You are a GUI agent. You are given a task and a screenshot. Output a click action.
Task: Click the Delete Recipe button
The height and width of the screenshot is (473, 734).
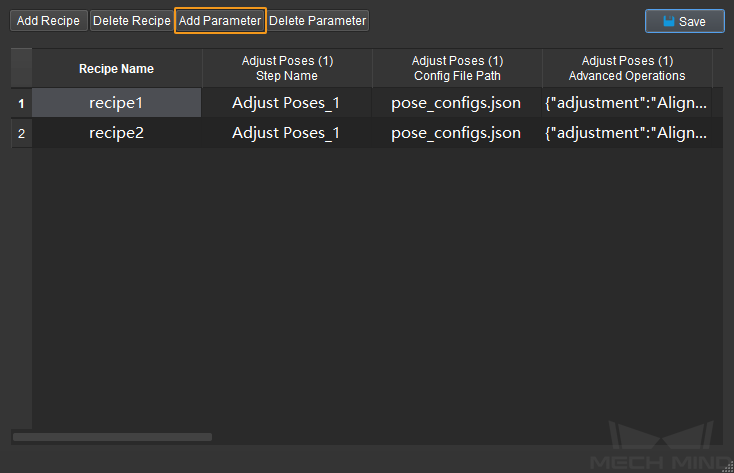[132, 21]
